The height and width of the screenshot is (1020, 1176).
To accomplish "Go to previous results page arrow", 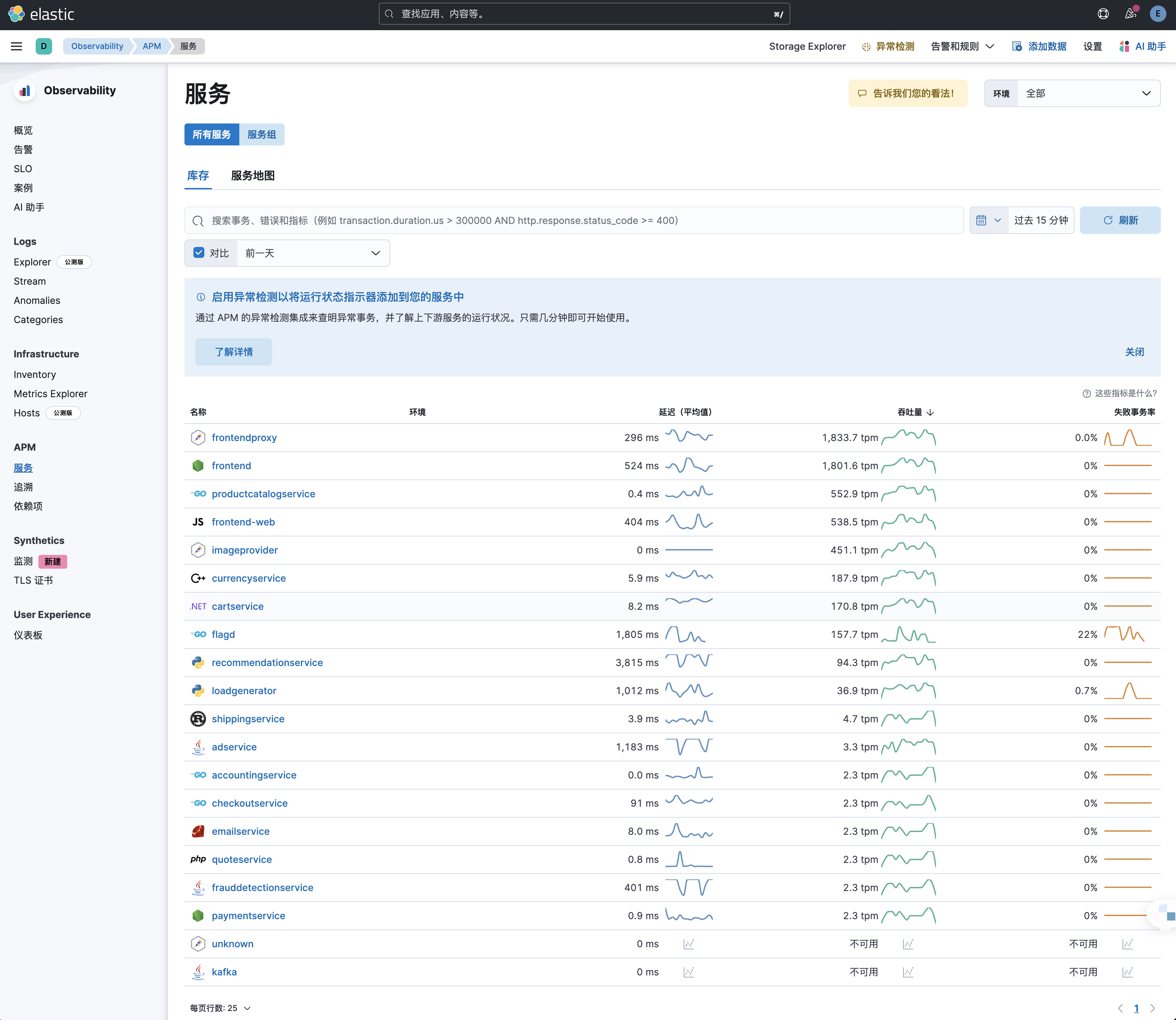I will tap(1120, 1008).
